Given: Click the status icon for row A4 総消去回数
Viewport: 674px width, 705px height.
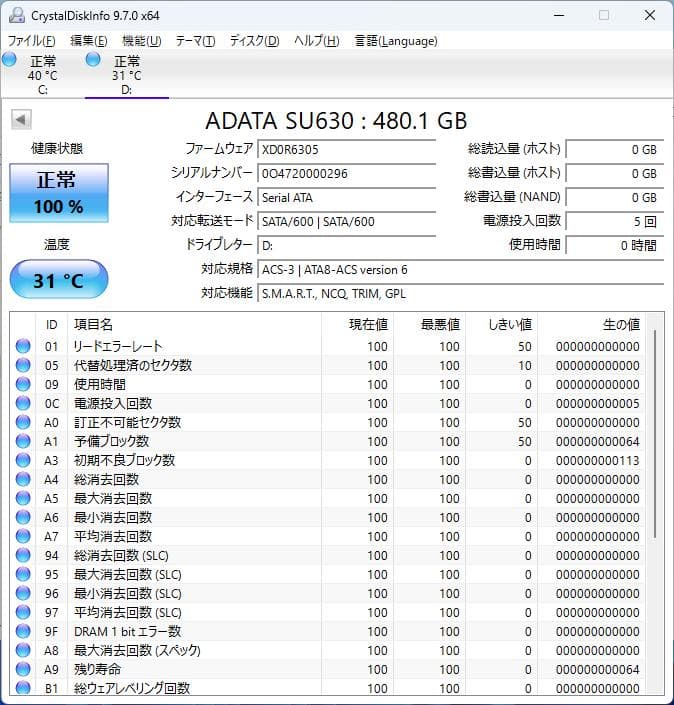Looking at the screenshot, I should click(x=23, y=479).
